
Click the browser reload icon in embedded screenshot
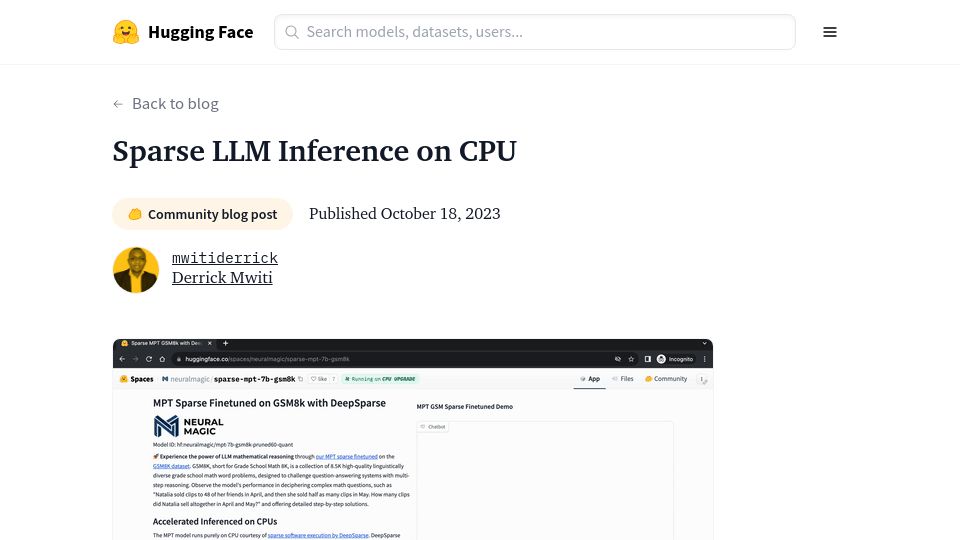[x=149, y=359]
